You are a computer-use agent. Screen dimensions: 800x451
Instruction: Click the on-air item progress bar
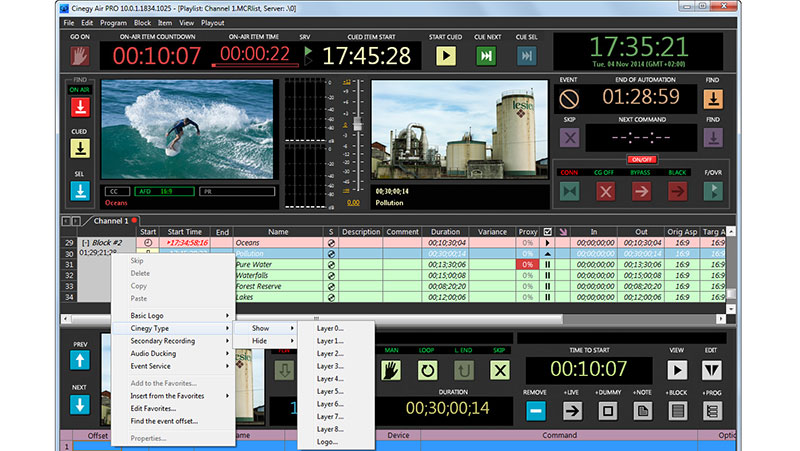point(255,65)
